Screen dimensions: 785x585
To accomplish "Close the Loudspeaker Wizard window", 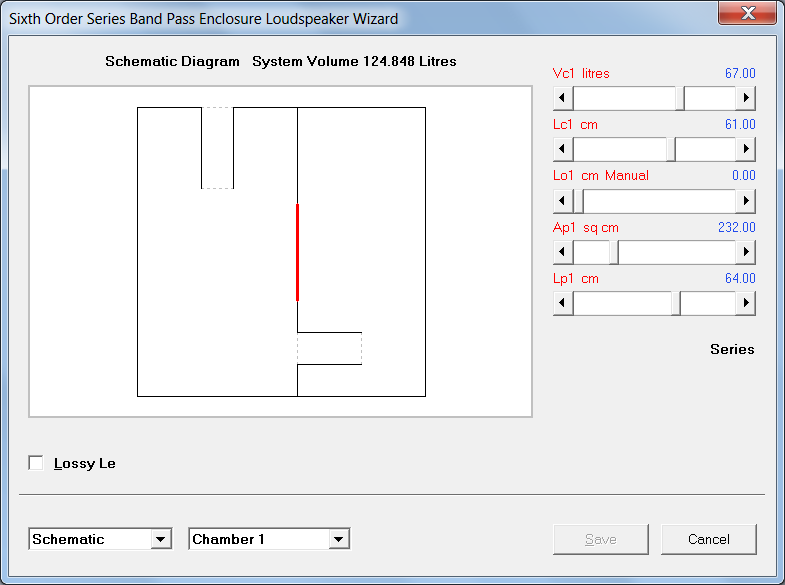I will tap(748, 13).
